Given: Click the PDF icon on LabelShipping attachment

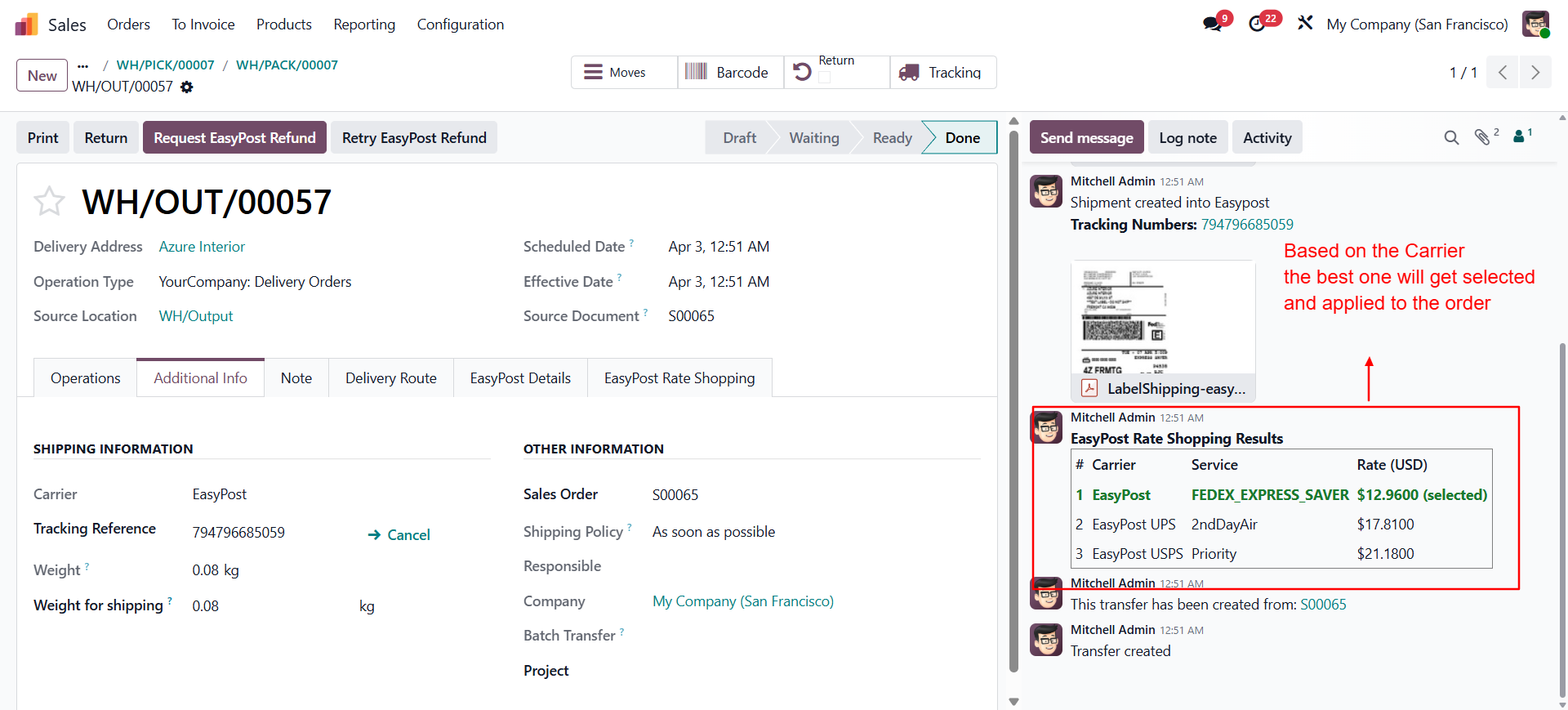Looking at the screenshot, I should [1089, 388].
